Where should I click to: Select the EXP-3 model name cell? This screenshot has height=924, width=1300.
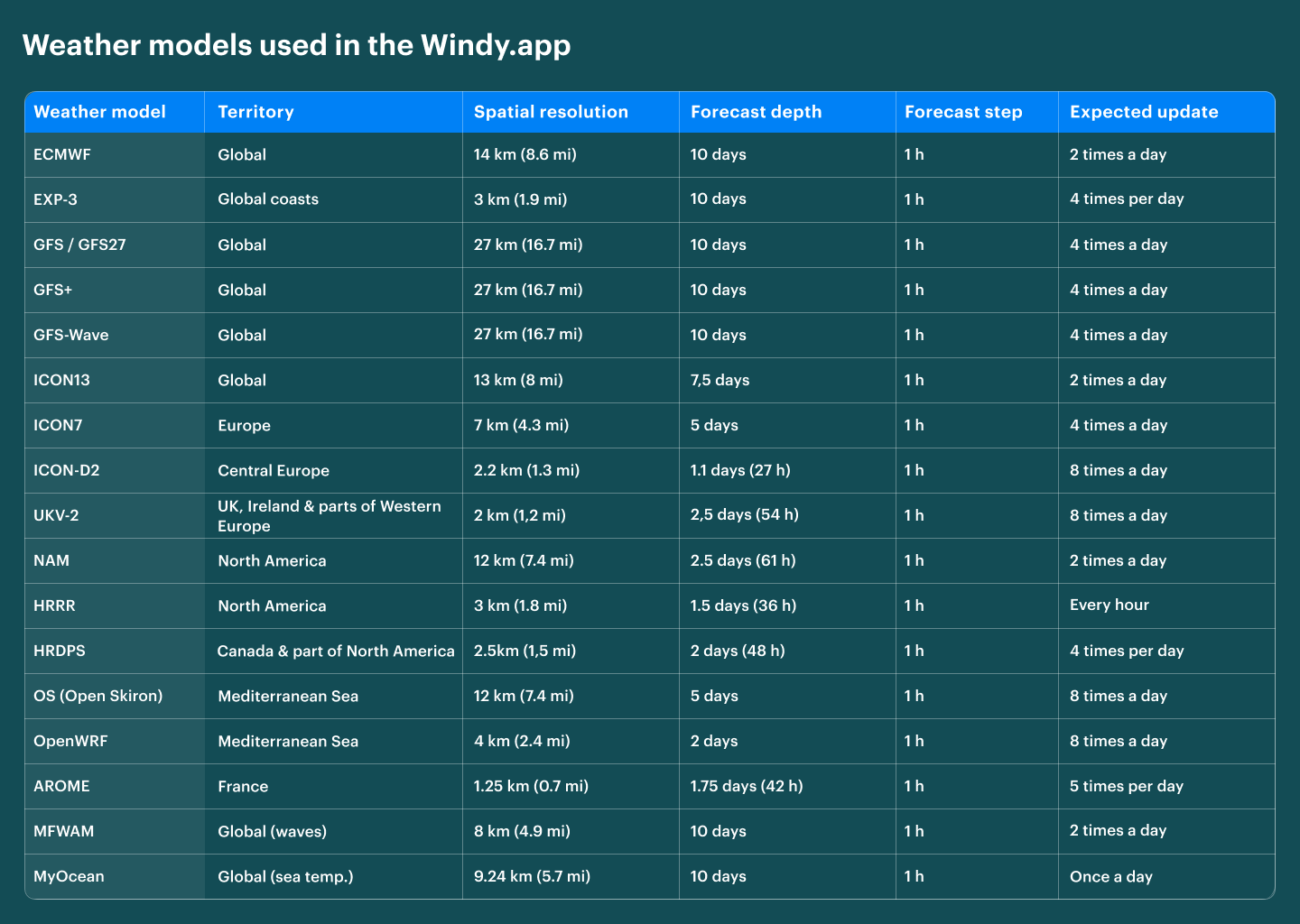pos(55,199)
